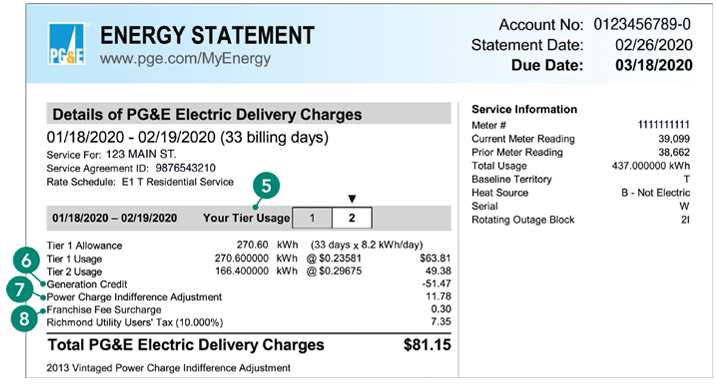Click the Rotating Outage Block value

pyautogui.click(x=685, y=220)
